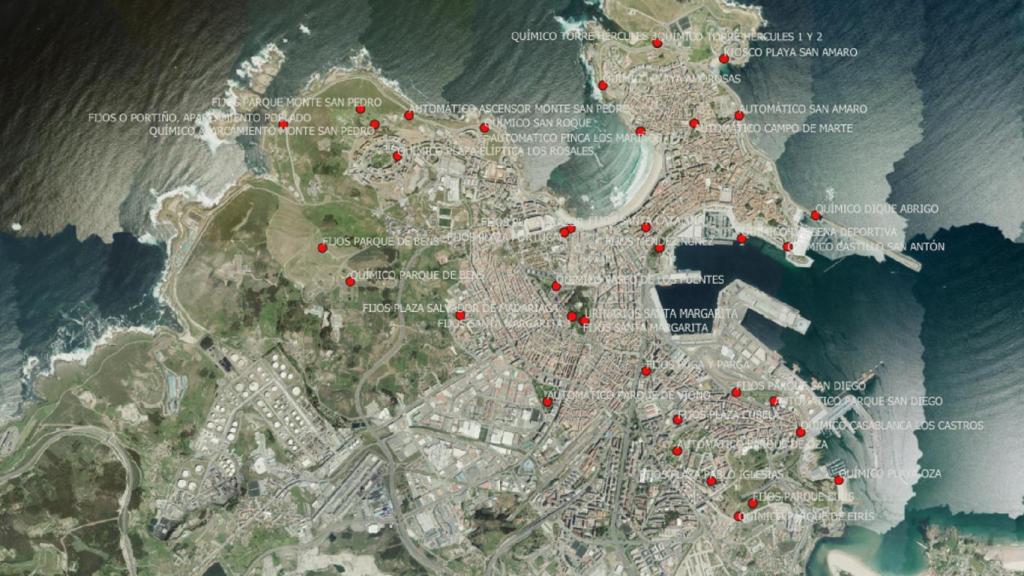Click the FIJOS PARQUE DE BENS marker

tap(321, 248)
